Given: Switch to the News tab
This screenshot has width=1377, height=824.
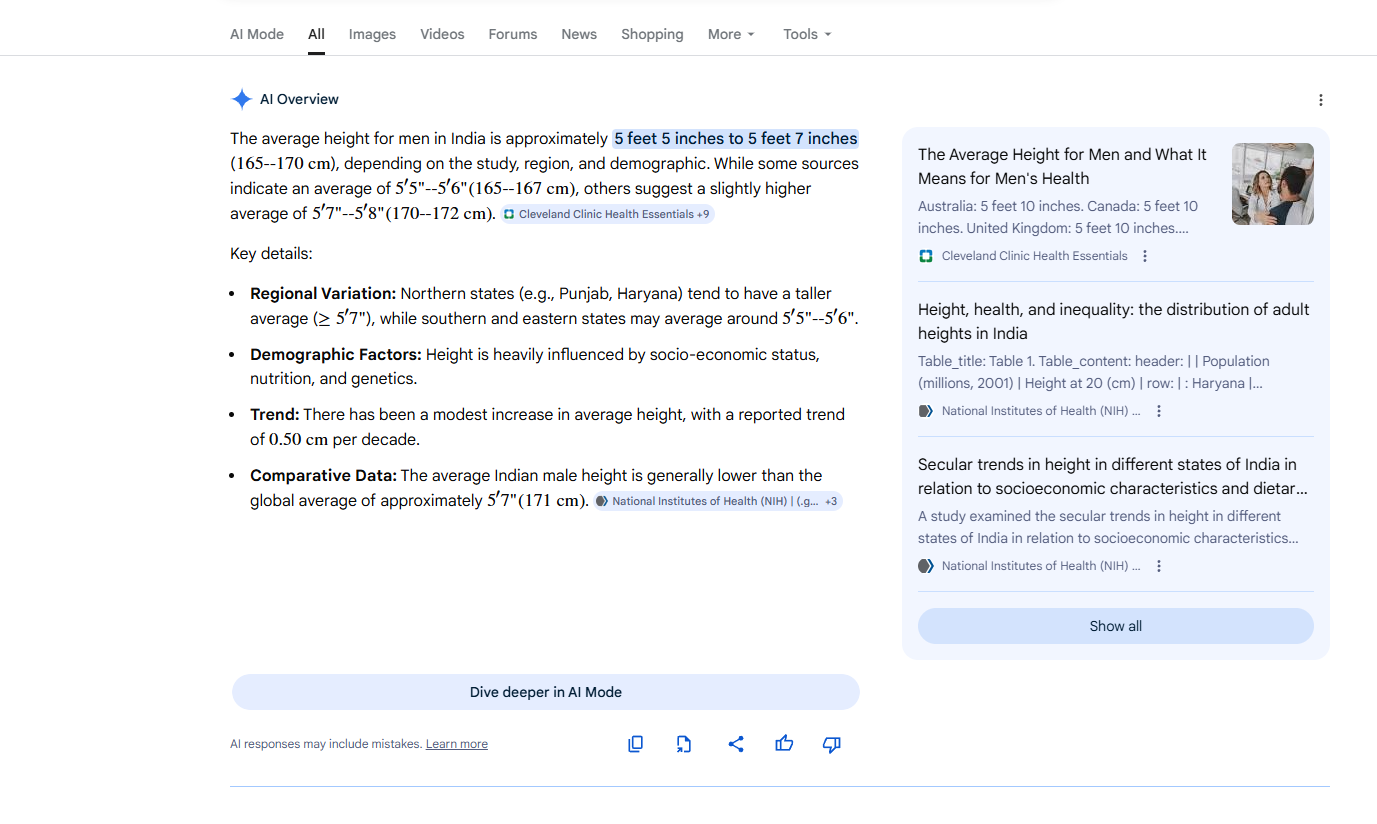Looking at the screenshot, I should click(x=579, y=34).
